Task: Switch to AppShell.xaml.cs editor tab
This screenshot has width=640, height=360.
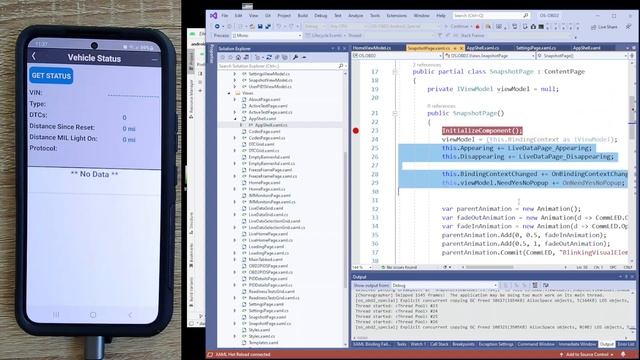Action: click(x=483, y=48)
